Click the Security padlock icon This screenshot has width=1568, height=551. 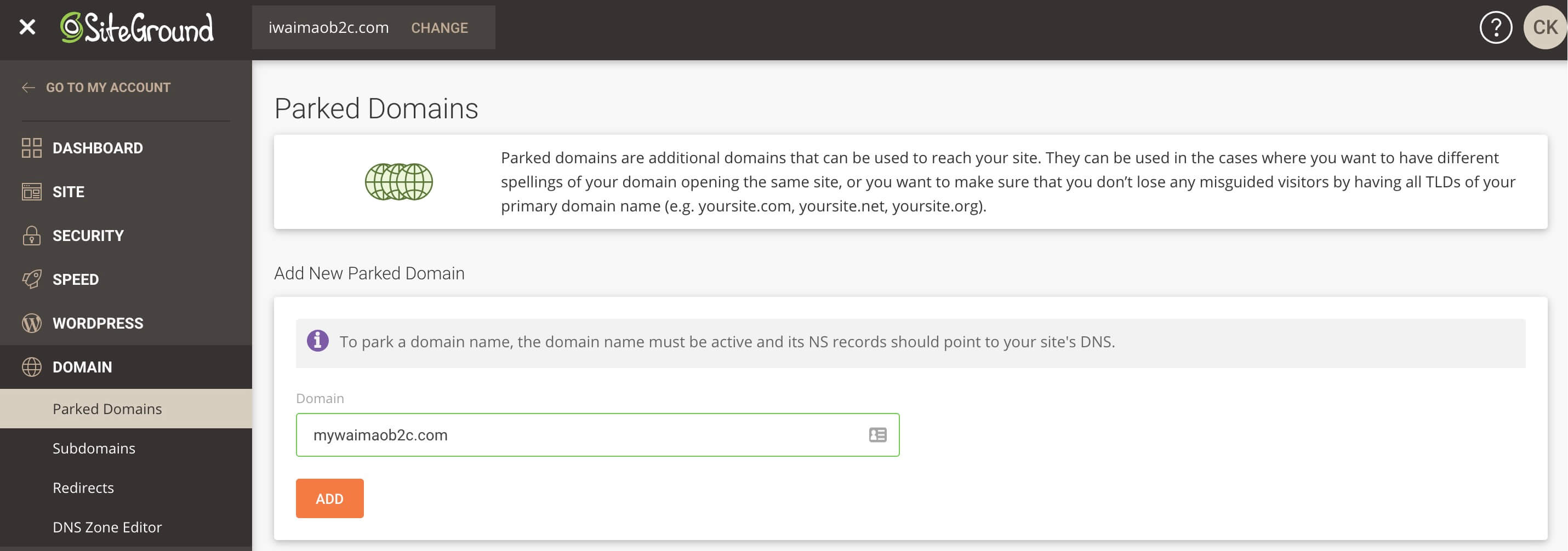coord(32,236)
